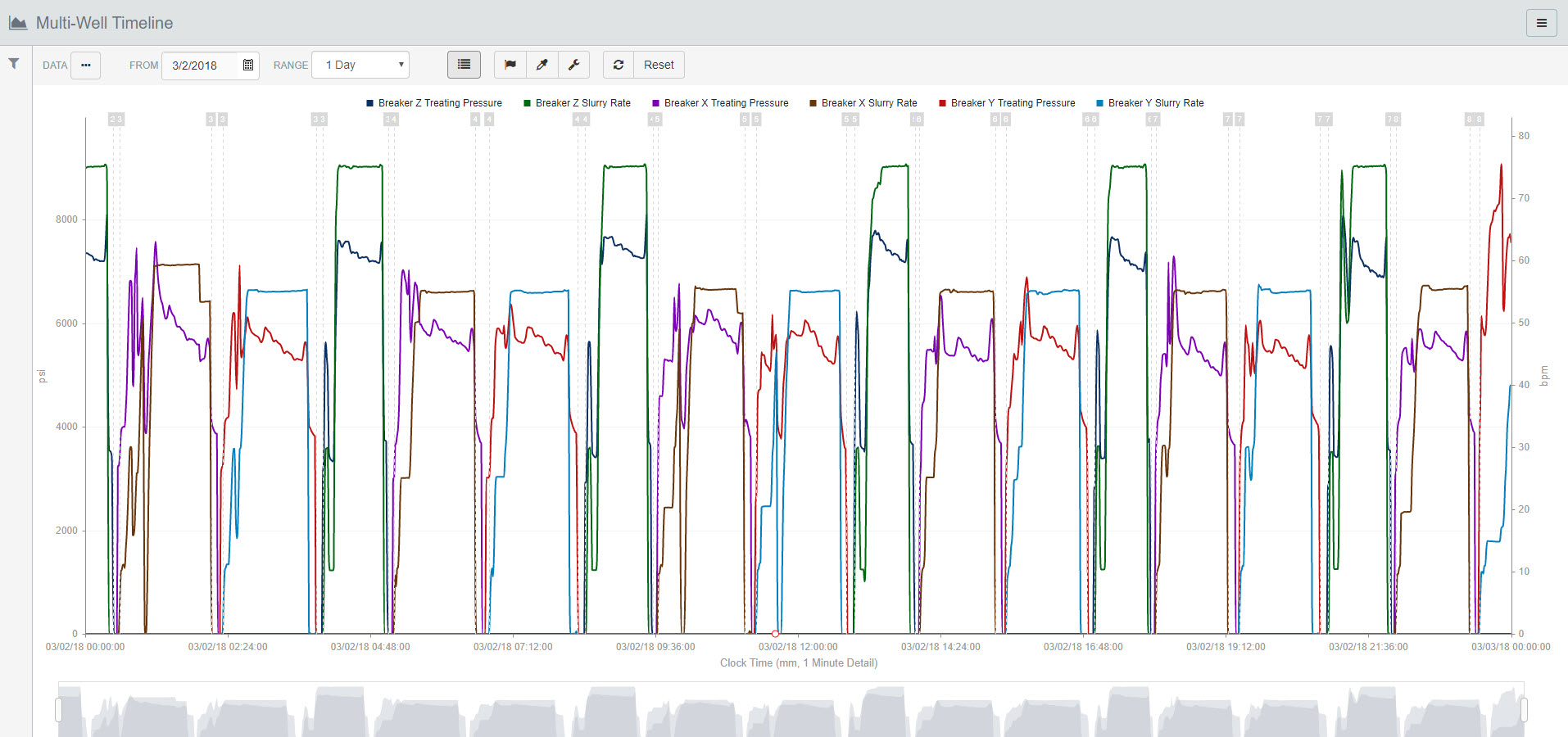Click the flag markers toolbar icon
The image size is (1568, 737).
click(510, 65)
